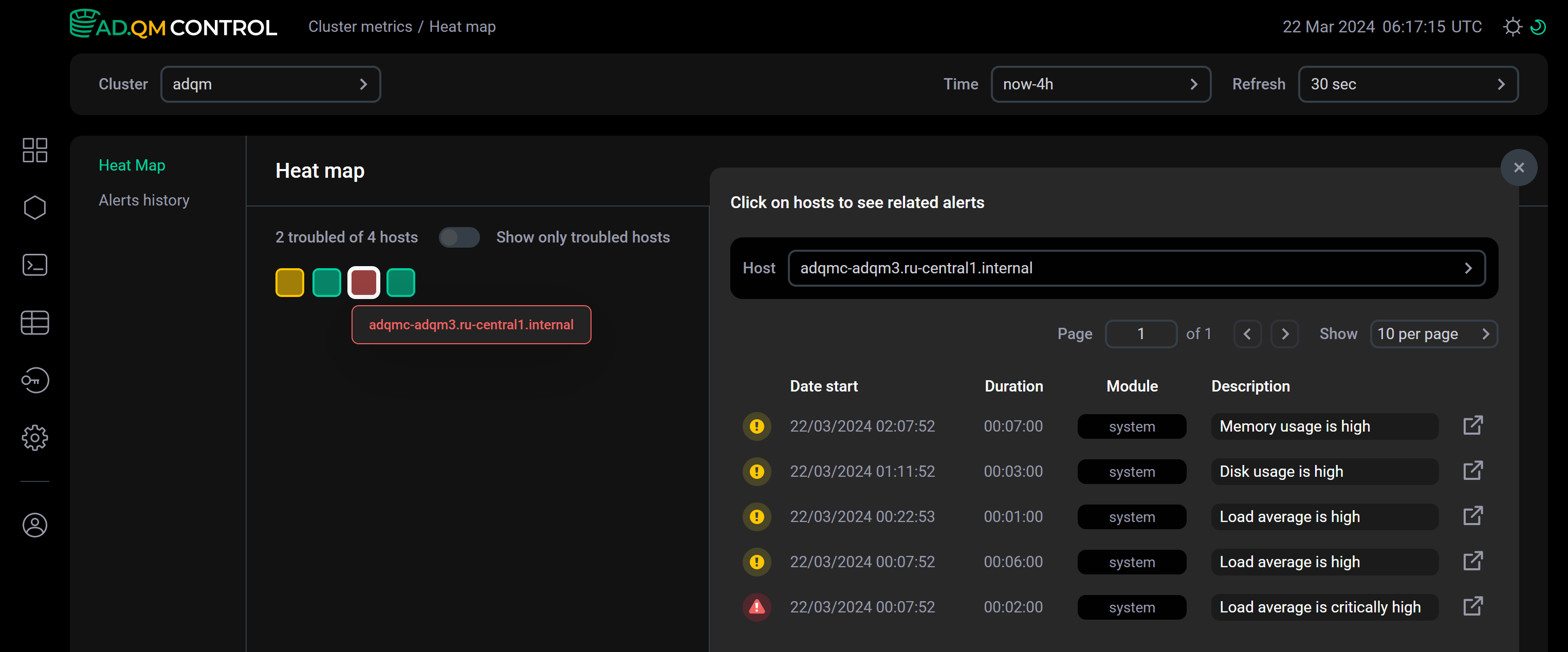Select the key access icon in sidebar
Screen dimensions: 1568x652
tap(35, 381)
